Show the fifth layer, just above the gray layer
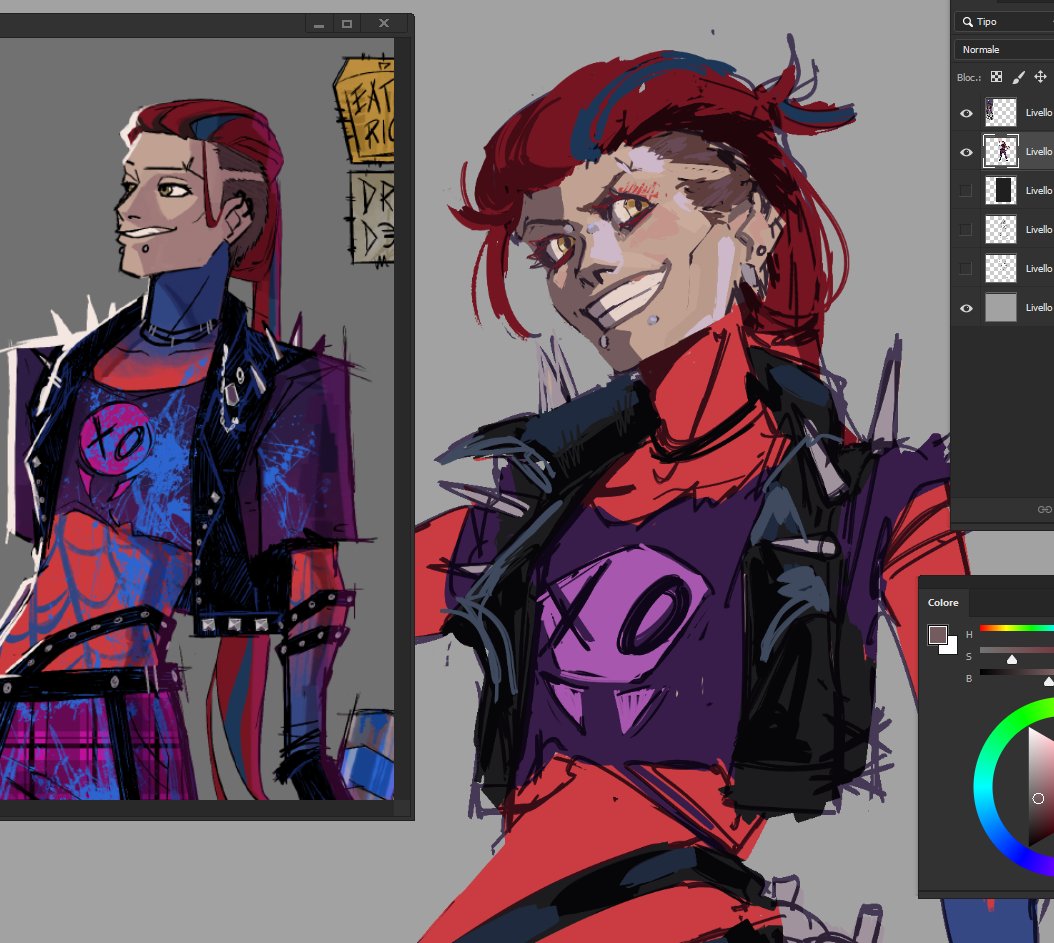 966,269
